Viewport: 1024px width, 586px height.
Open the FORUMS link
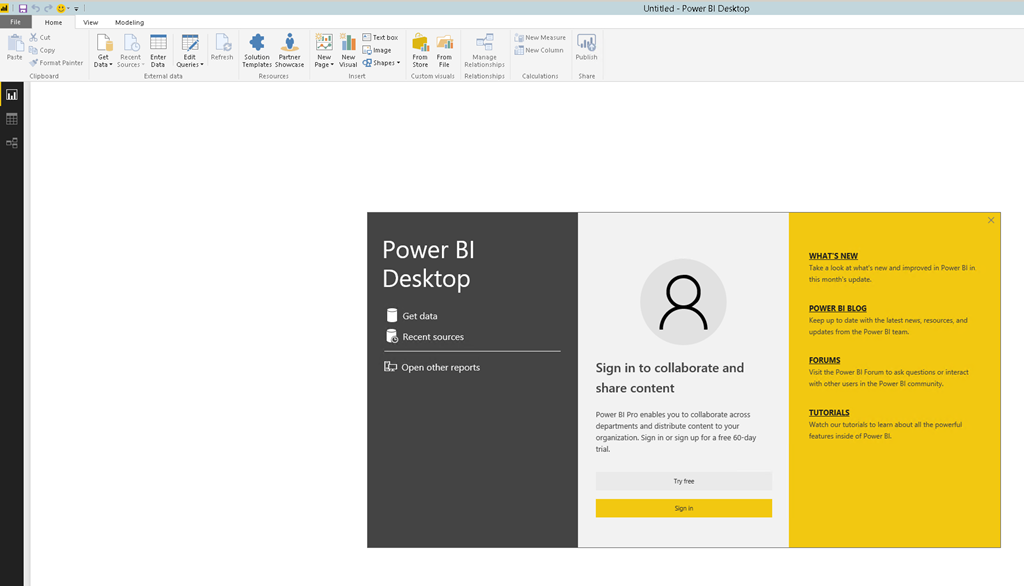point(825,360)
